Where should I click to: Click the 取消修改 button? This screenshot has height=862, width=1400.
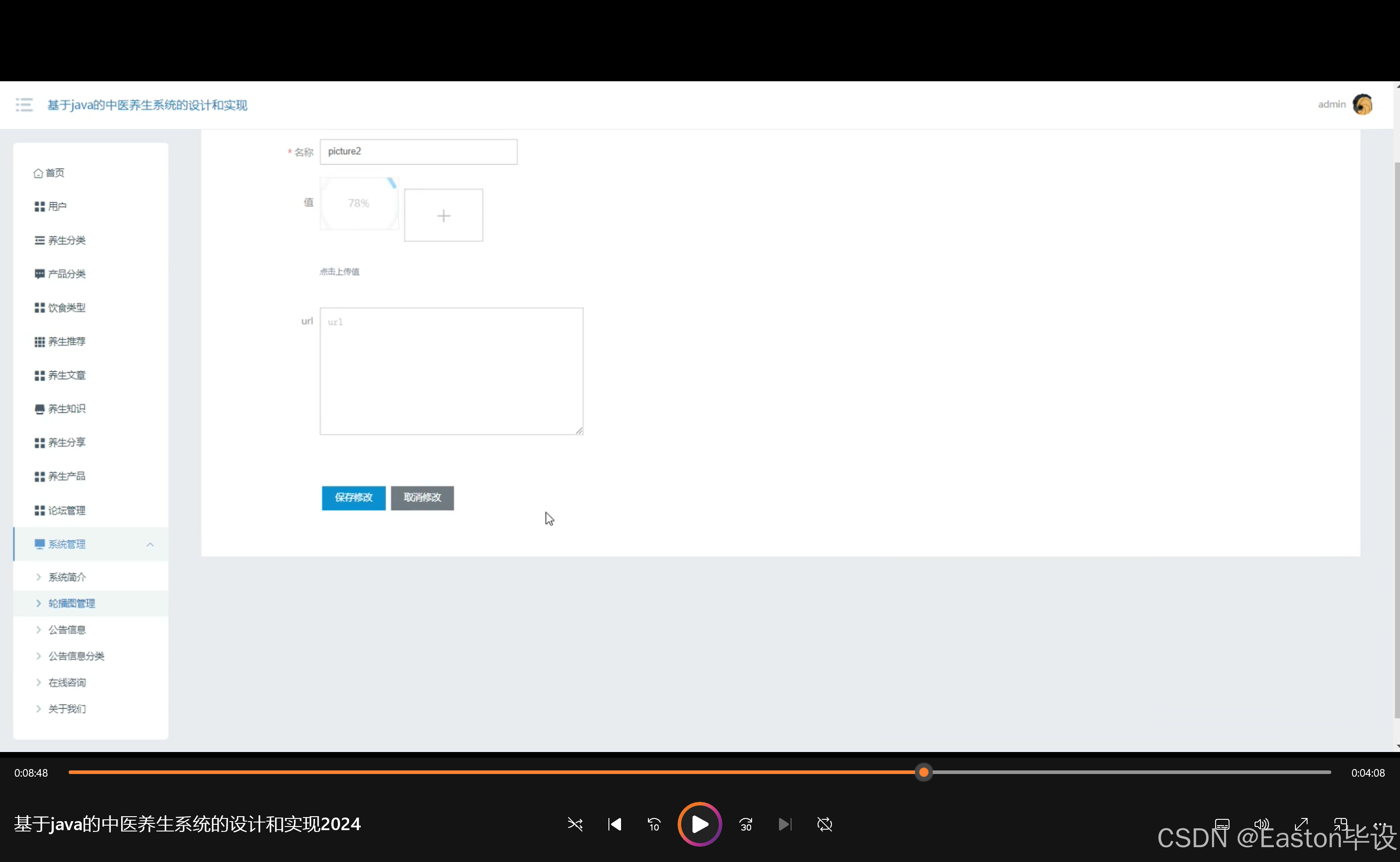pos(422,498)
